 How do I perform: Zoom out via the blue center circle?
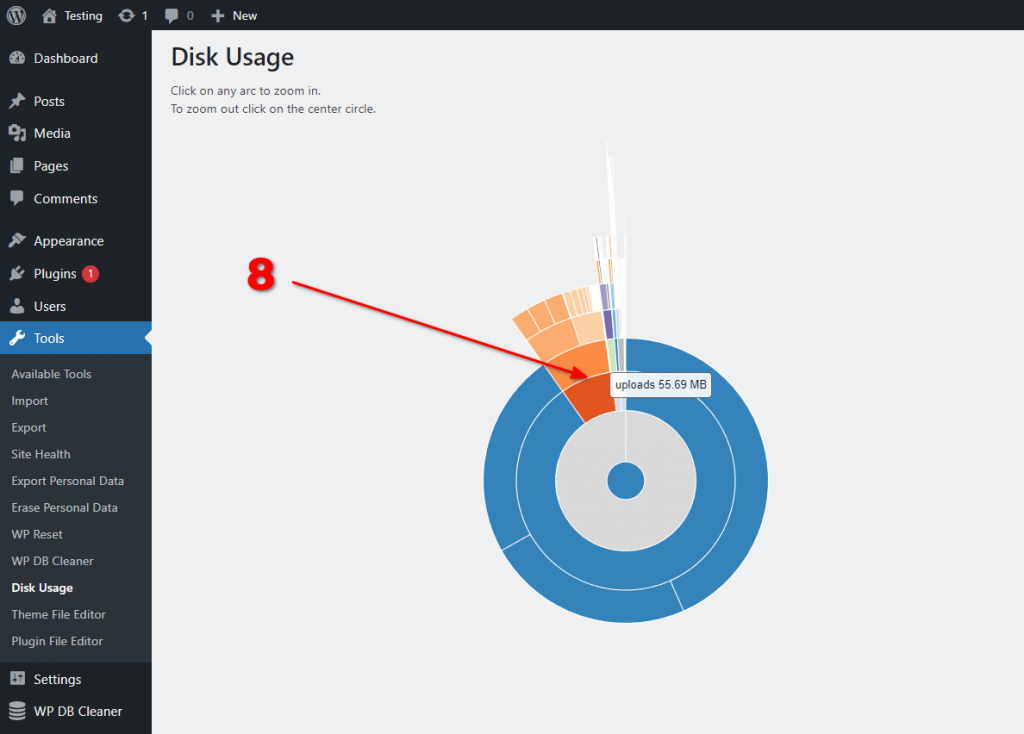click(626, 481)
